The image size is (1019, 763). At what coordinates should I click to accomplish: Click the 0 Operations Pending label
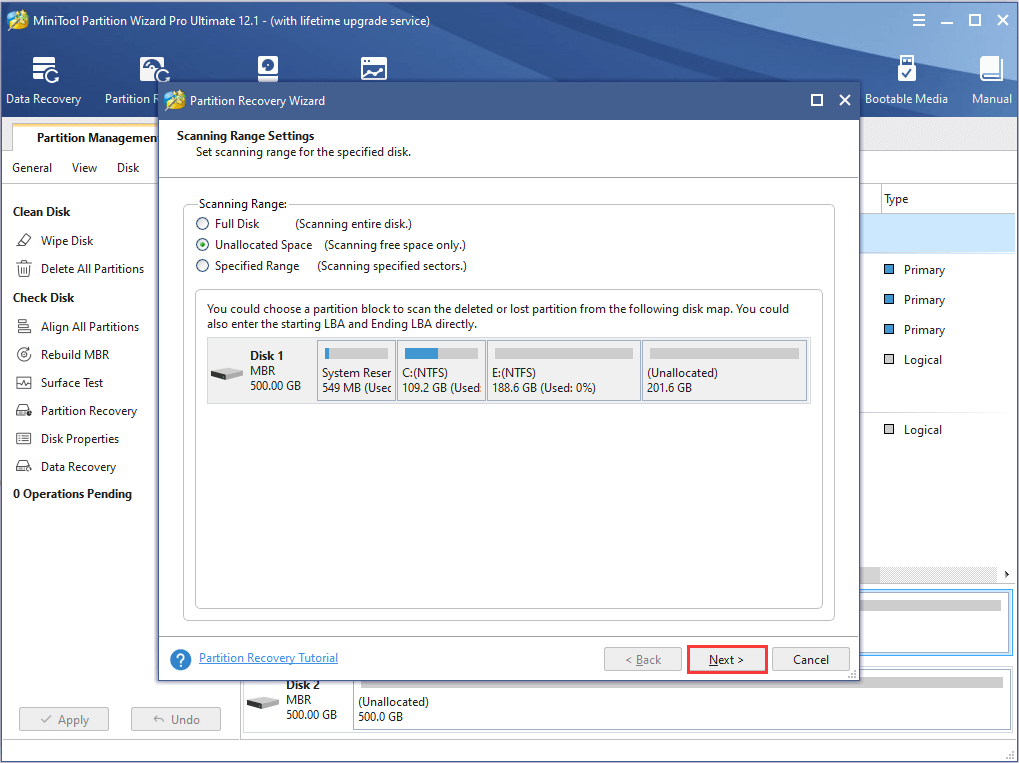point(72,494)
